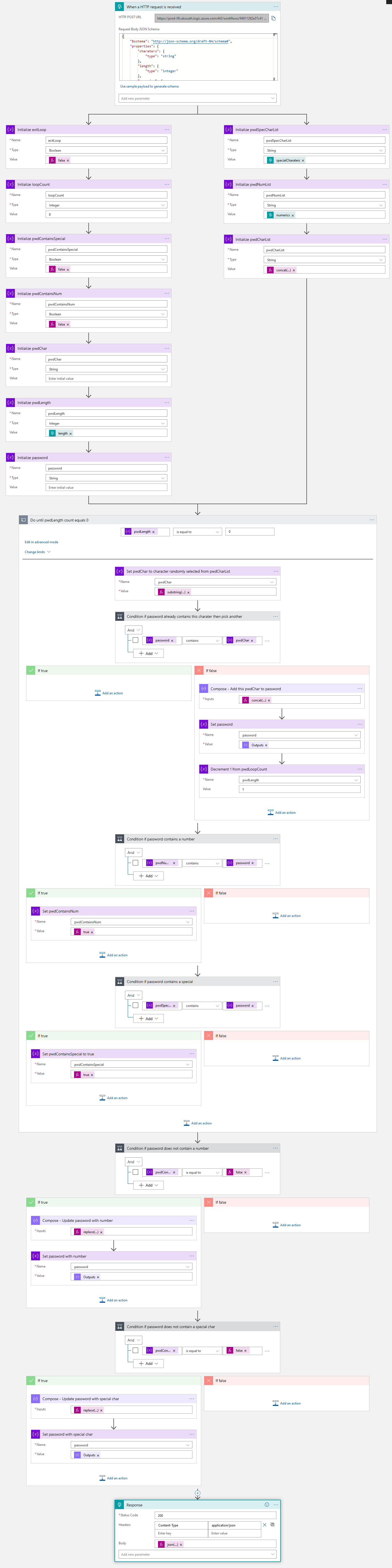Copy the HTTP POST URL
Viewport: 392px width, 1568px height.
273,18
